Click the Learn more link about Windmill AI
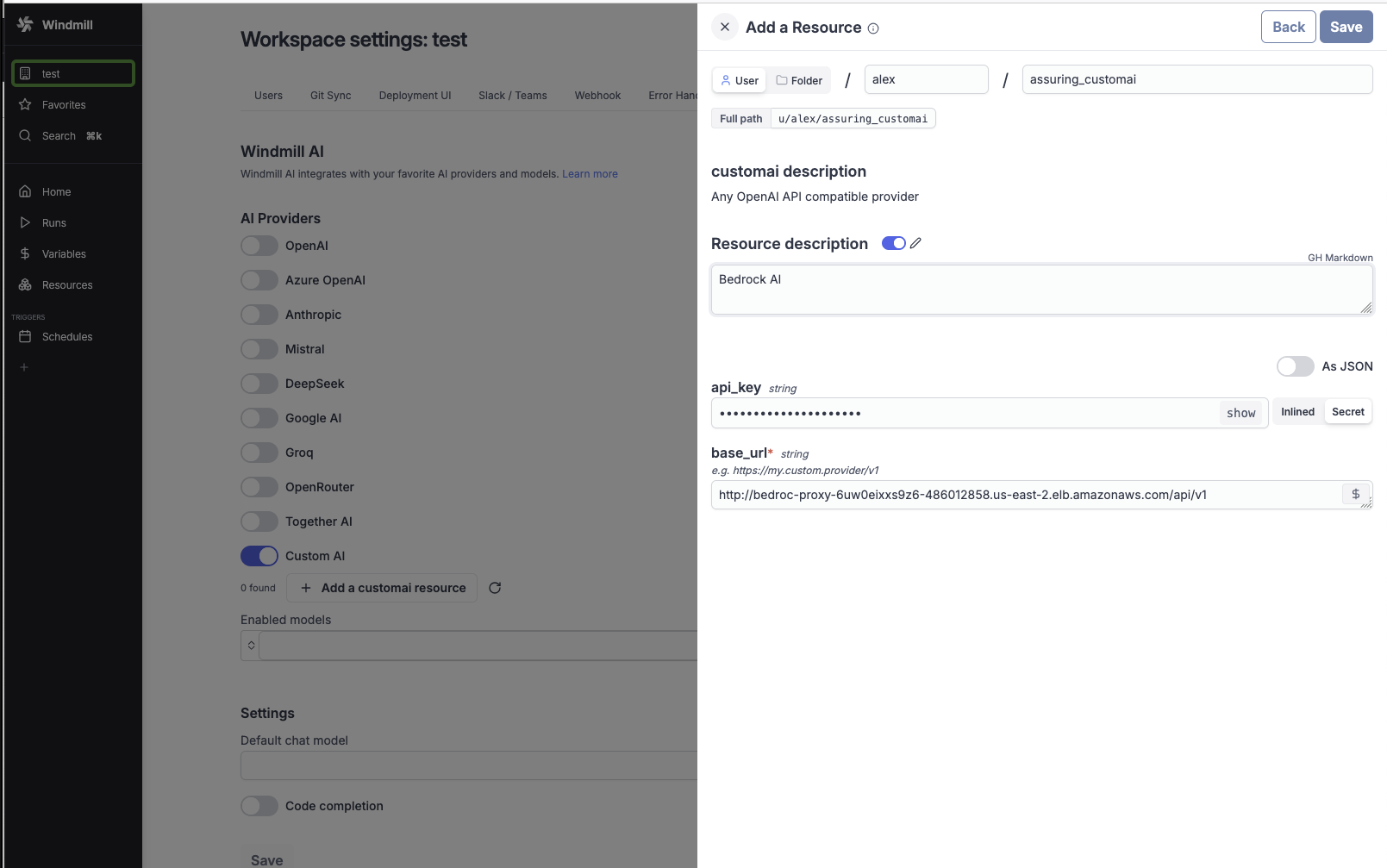The height and width of the screenshot is (868, 1387). (590, 173)
